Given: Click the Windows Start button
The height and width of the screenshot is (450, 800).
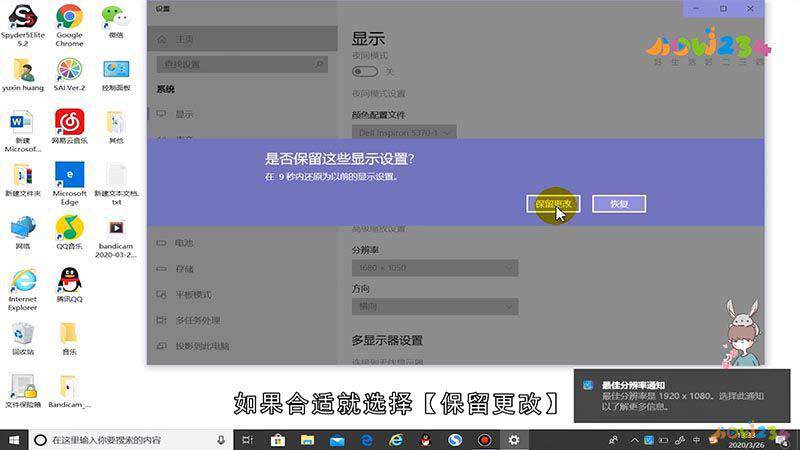Looking at the screenshot, I should (14, 440).
